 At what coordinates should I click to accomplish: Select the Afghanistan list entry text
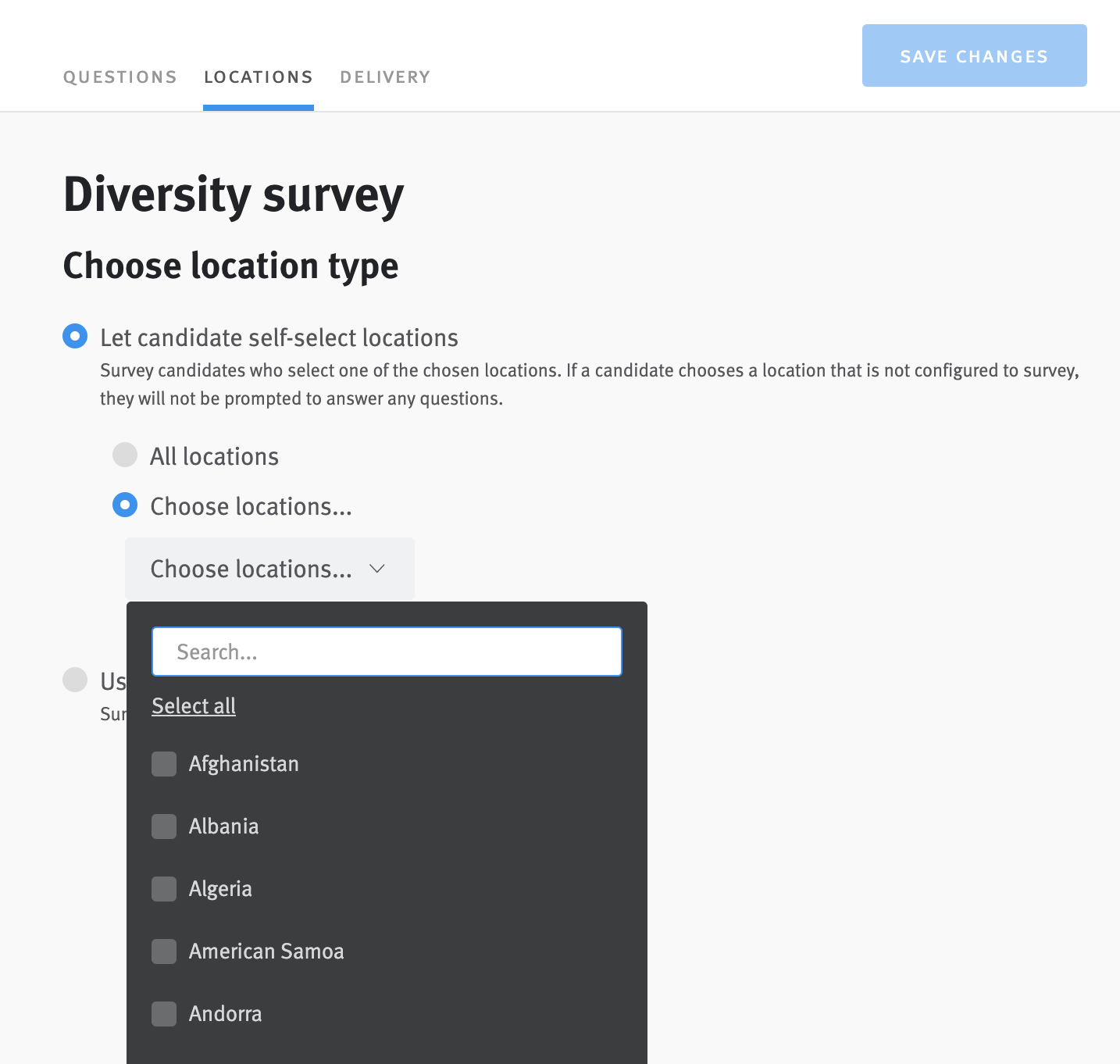coord(243,764)
